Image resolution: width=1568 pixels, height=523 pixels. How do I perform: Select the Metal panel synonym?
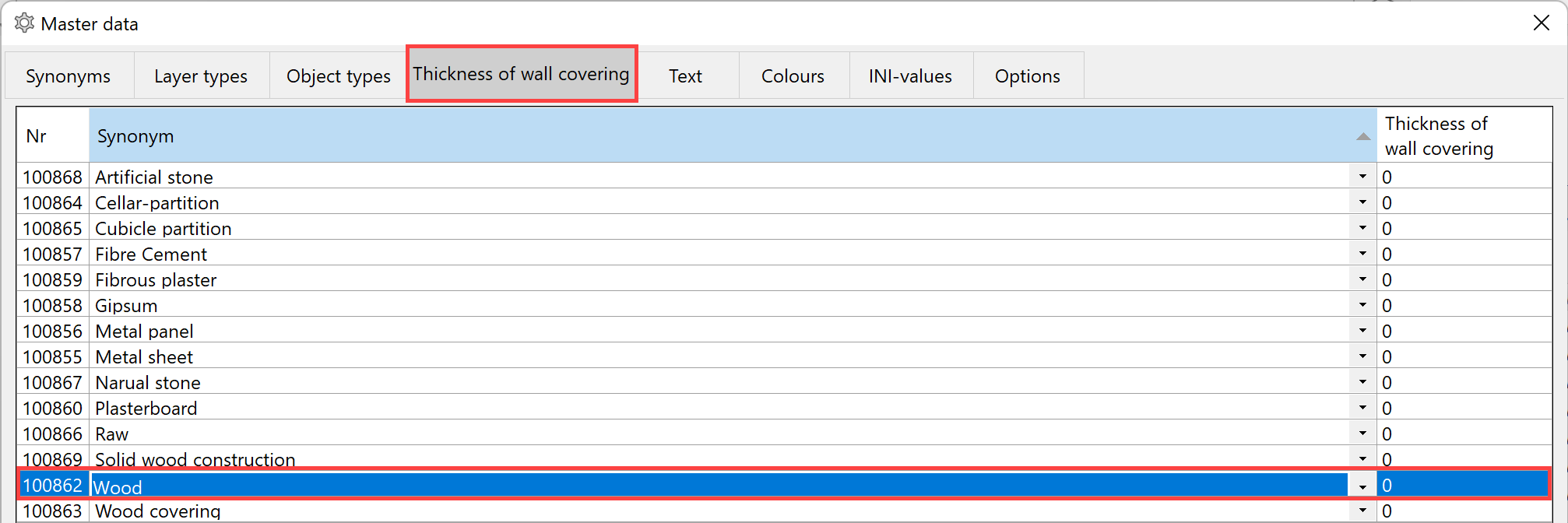click(720, 331)
